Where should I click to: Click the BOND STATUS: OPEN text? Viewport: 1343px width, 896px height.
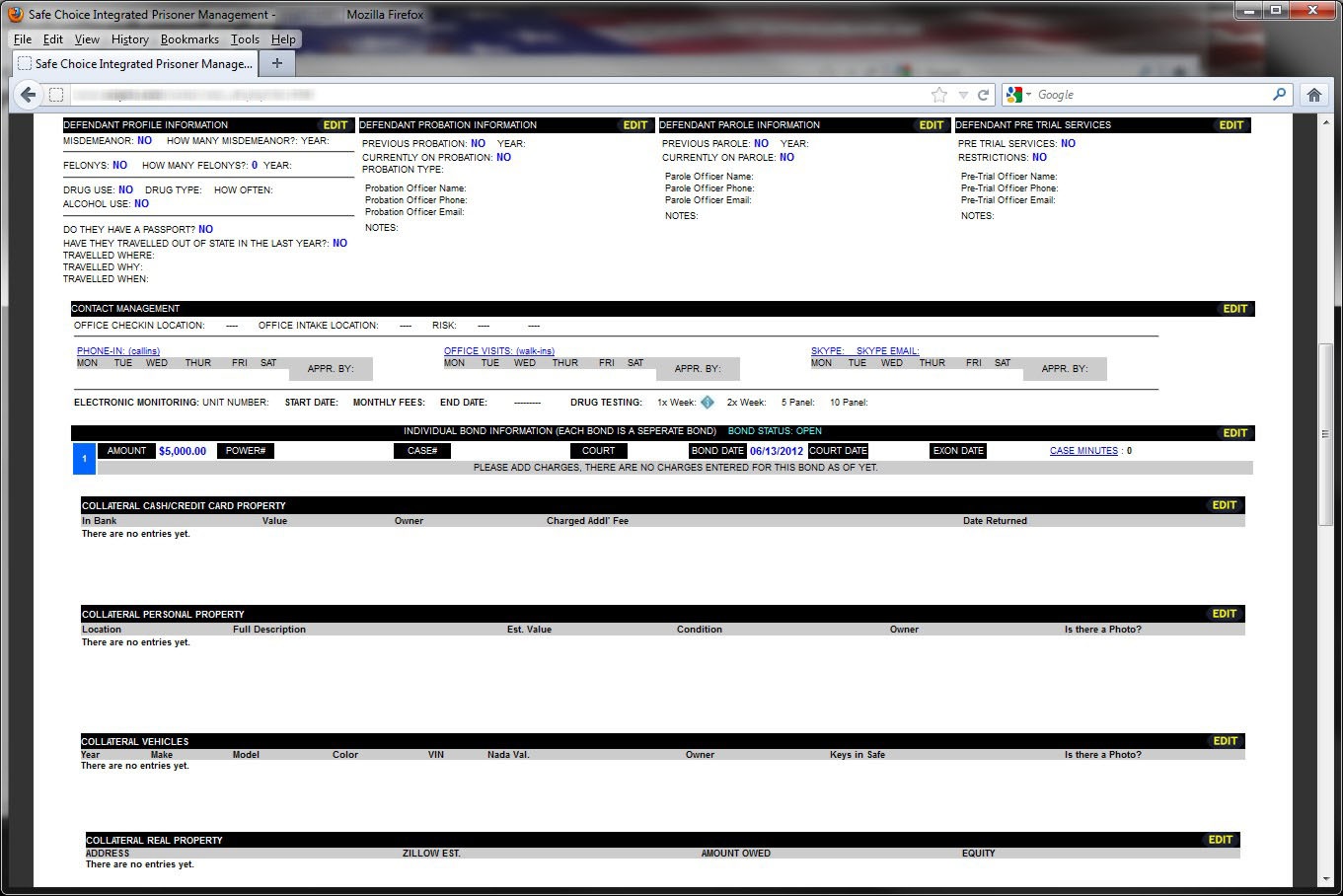775,431
